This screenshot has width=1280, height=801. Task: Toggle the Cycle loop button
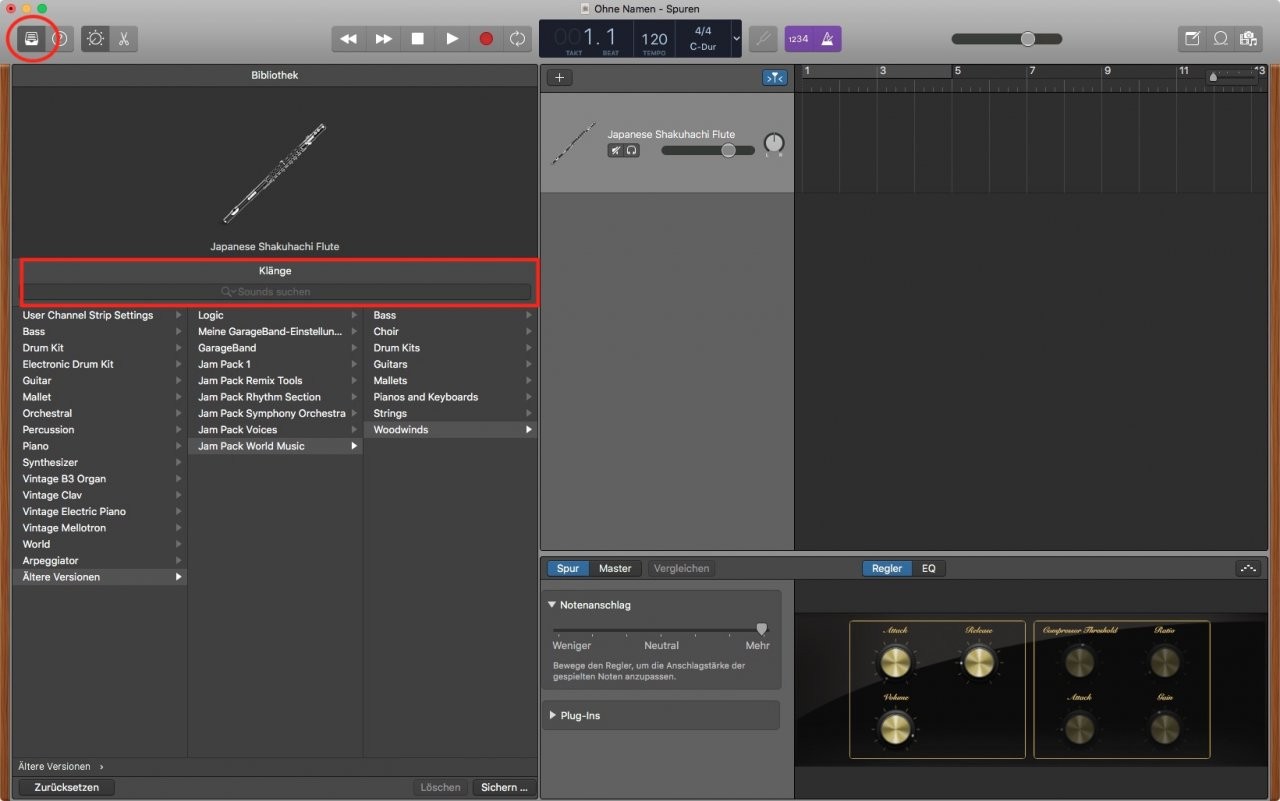click(x=517, y=39)
